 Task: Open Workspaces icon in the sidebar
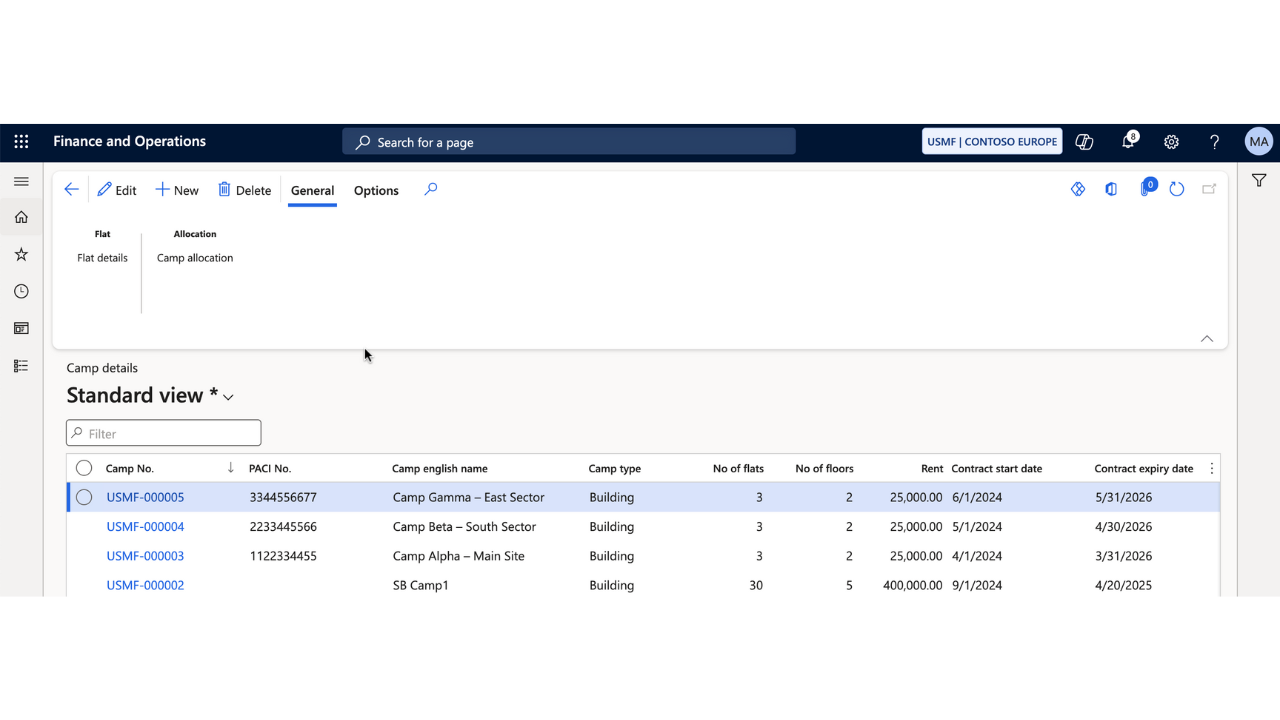point(21,328)
